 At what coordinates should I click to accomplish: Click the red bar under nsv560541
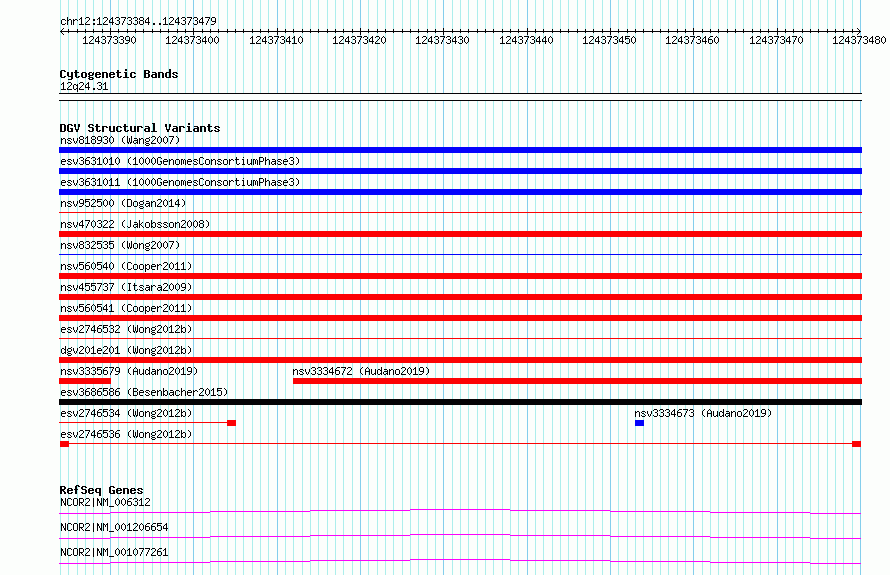(x=460, y=318)
